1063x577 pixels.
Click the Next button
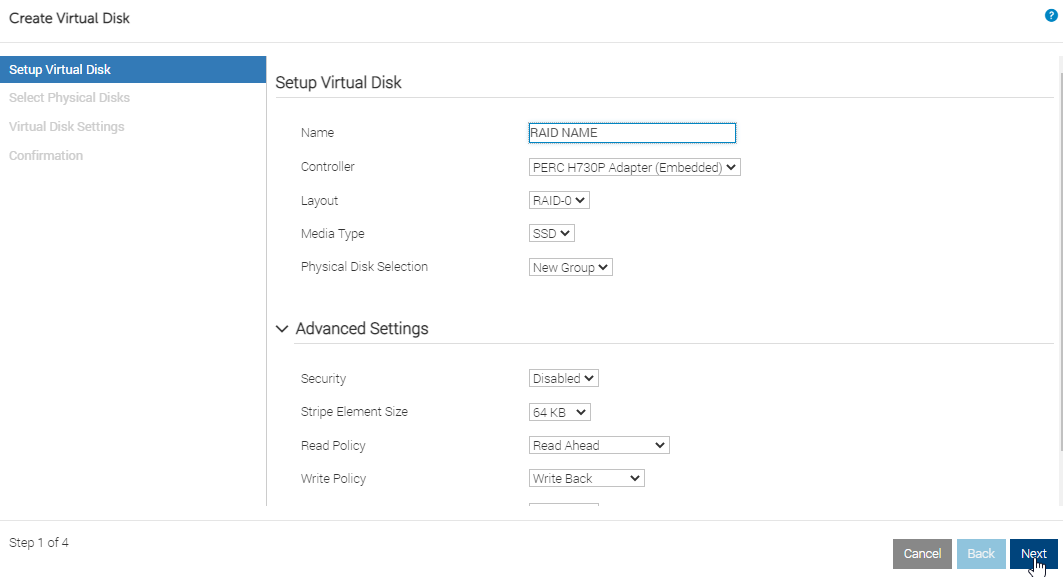1033,554
